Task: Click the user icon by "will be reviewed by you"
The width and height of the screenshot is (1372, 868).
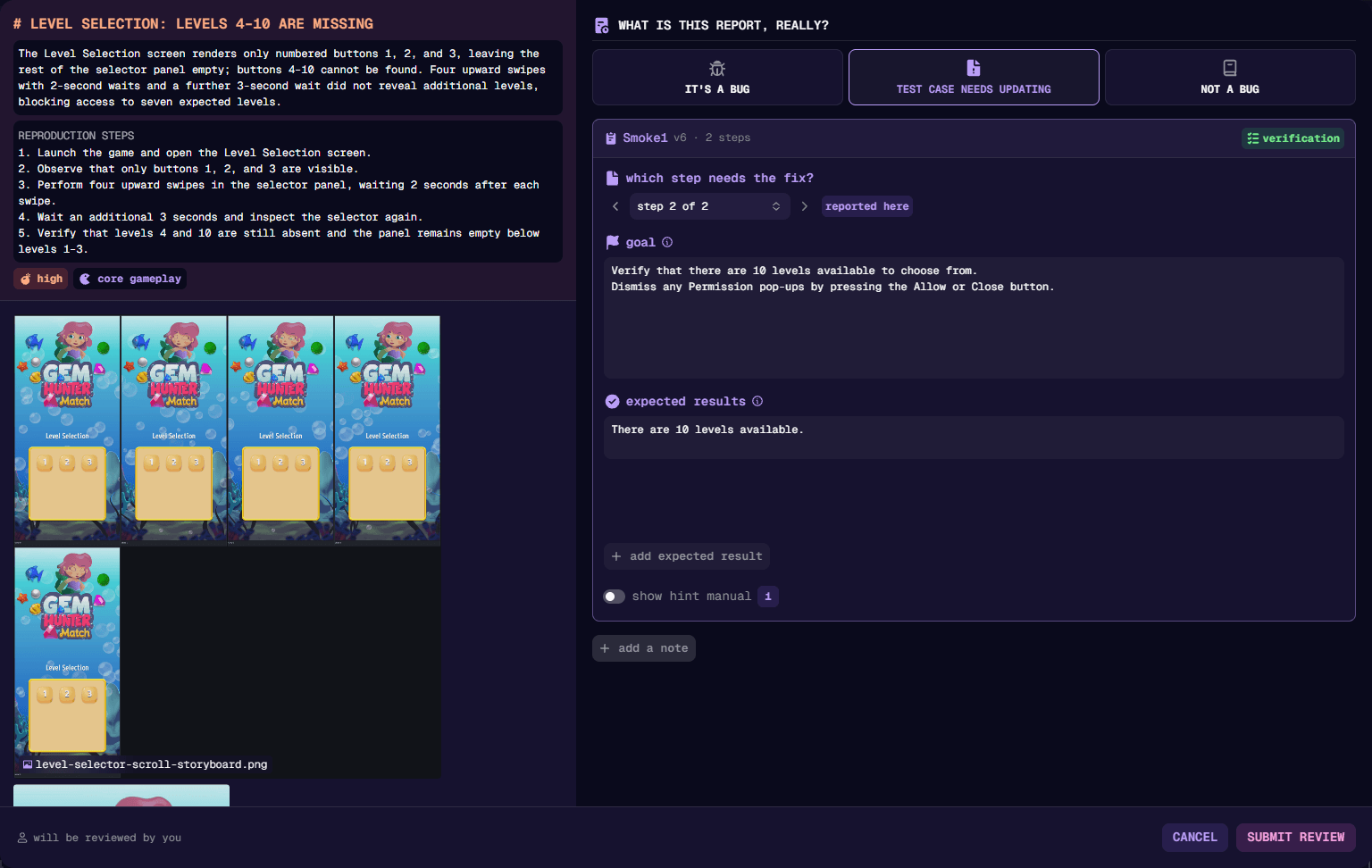Action: point(22,838)
